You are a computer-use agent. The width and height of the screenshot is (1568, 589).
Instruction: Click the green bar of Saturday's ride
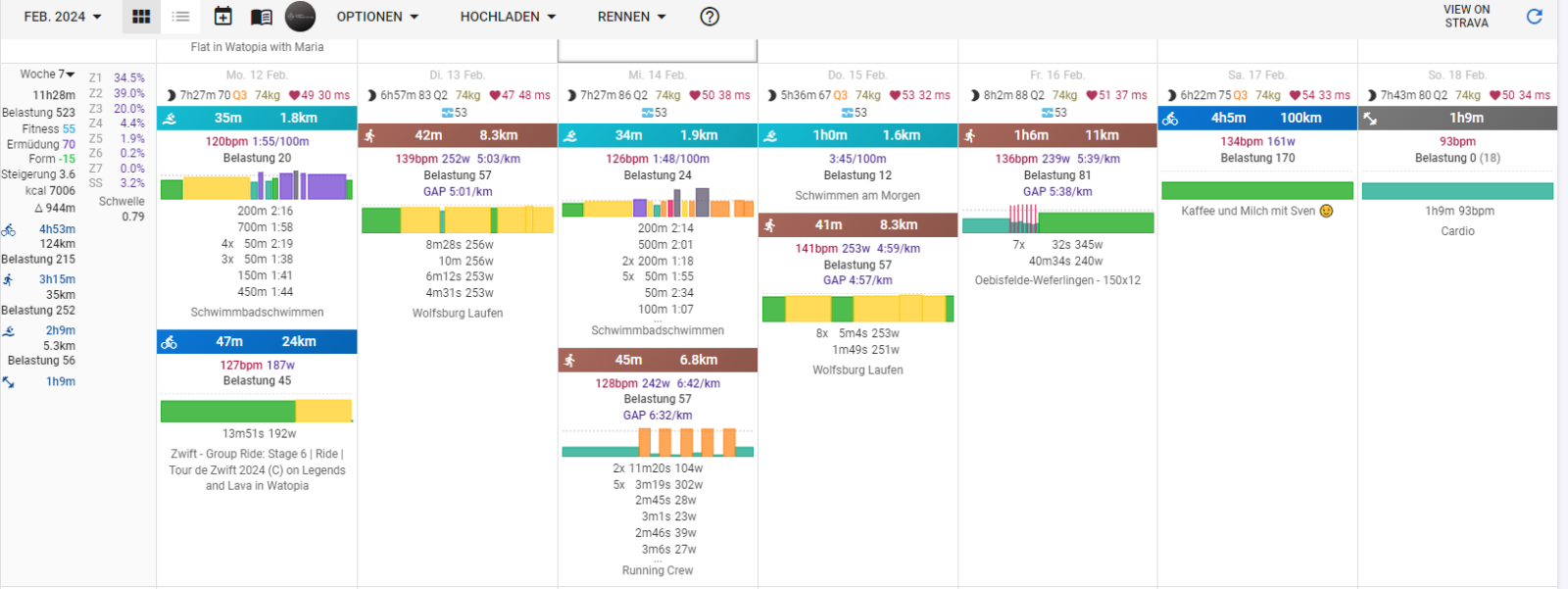[x=1256, y=191]
